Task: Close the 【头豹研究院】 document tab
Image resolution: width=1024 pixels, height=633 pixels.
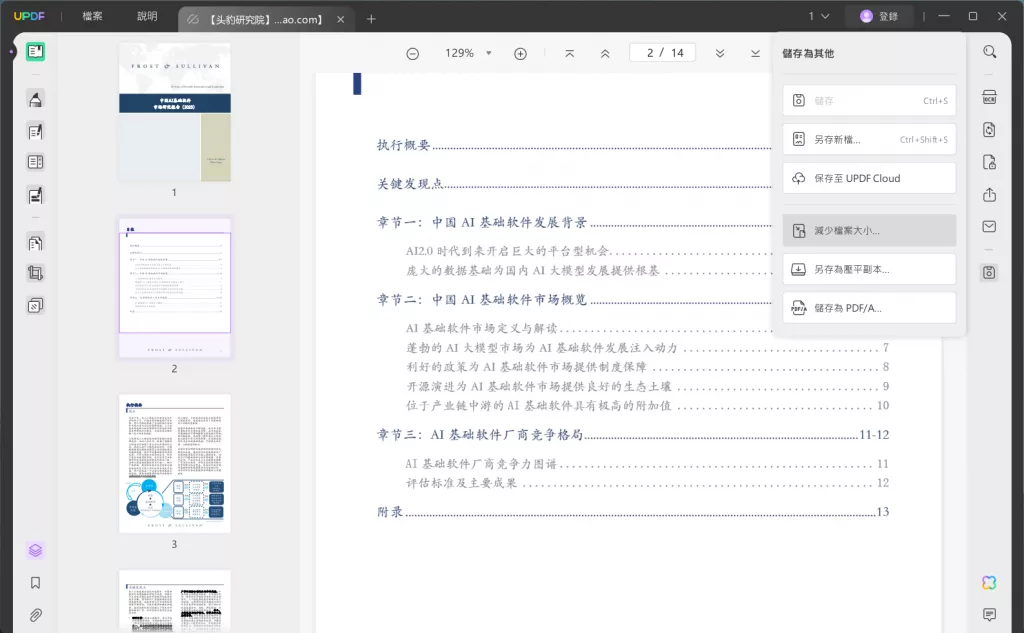Action: coord(340,20)
